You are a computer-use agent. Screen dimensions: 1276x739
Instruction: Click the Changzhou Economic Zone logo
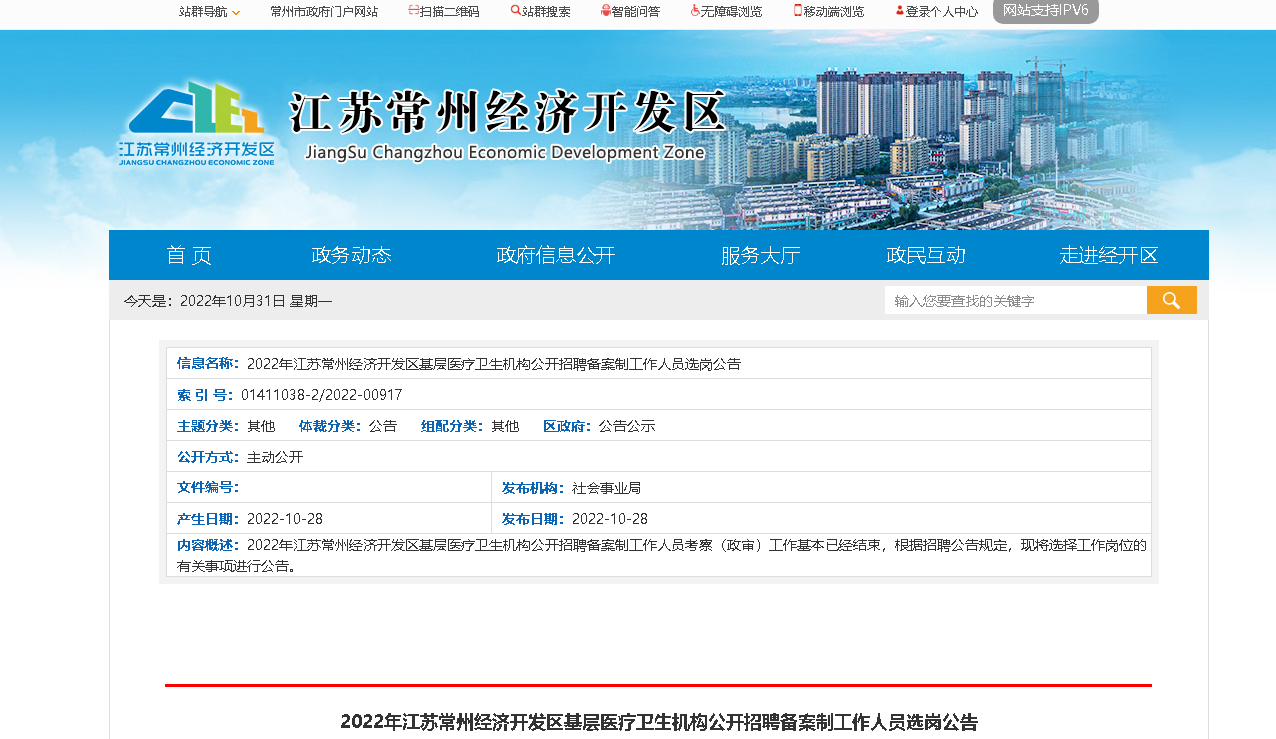(x=196, y=123)
